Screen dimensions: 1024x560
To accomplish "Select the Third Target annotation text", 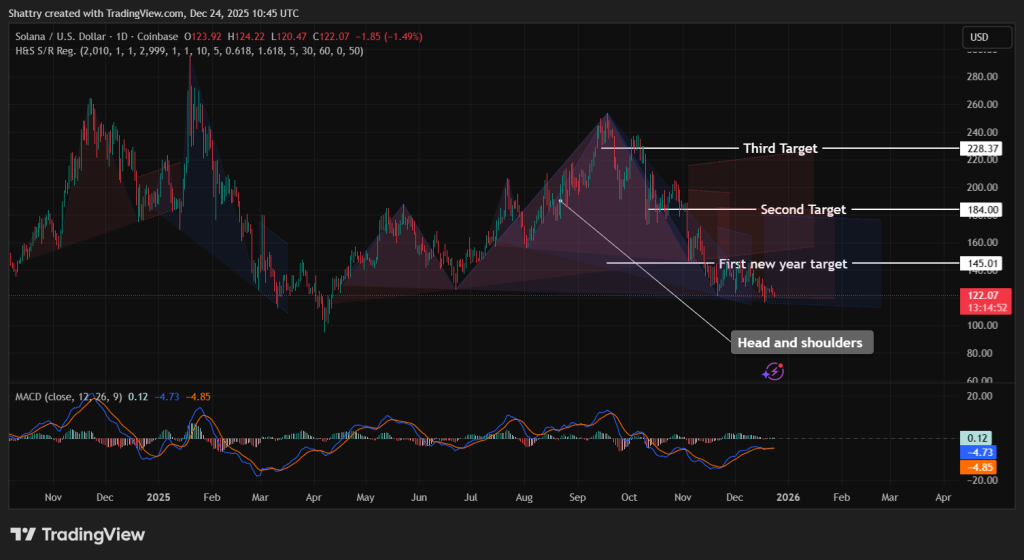I will (779, 148).
